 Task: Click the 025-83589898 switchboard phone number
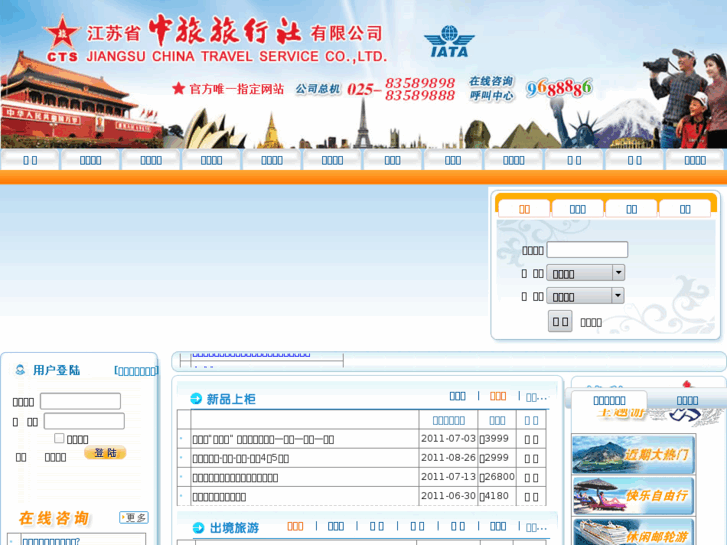(x=401, y=89)
